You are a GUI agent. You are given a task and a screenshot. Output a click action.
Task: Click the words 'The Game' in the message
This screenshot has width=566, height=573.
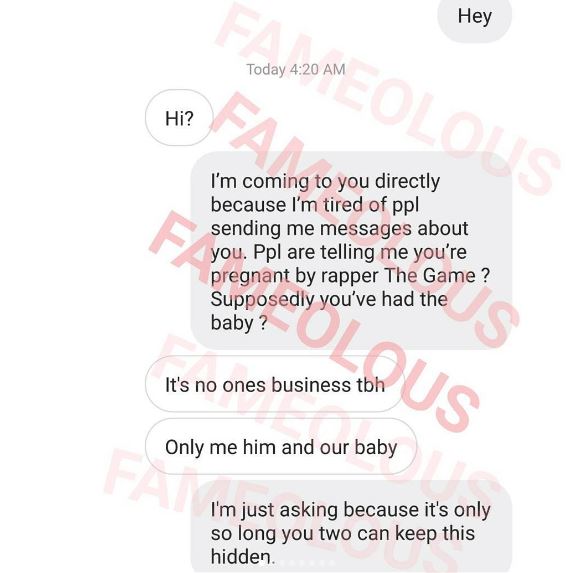[x=430, y=276]
